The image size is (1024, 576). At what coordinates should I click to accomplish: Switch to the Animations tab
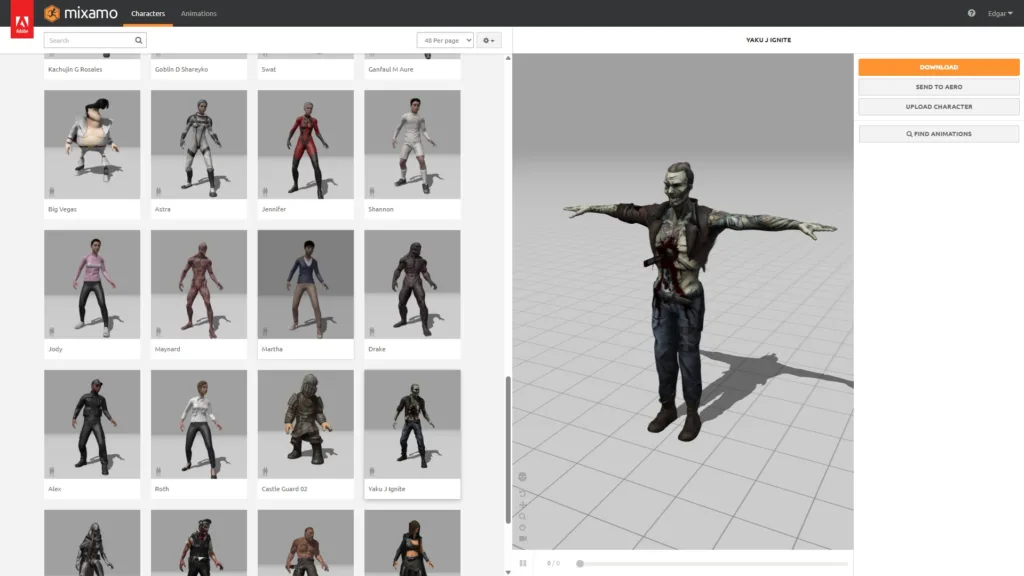[199, 13]
